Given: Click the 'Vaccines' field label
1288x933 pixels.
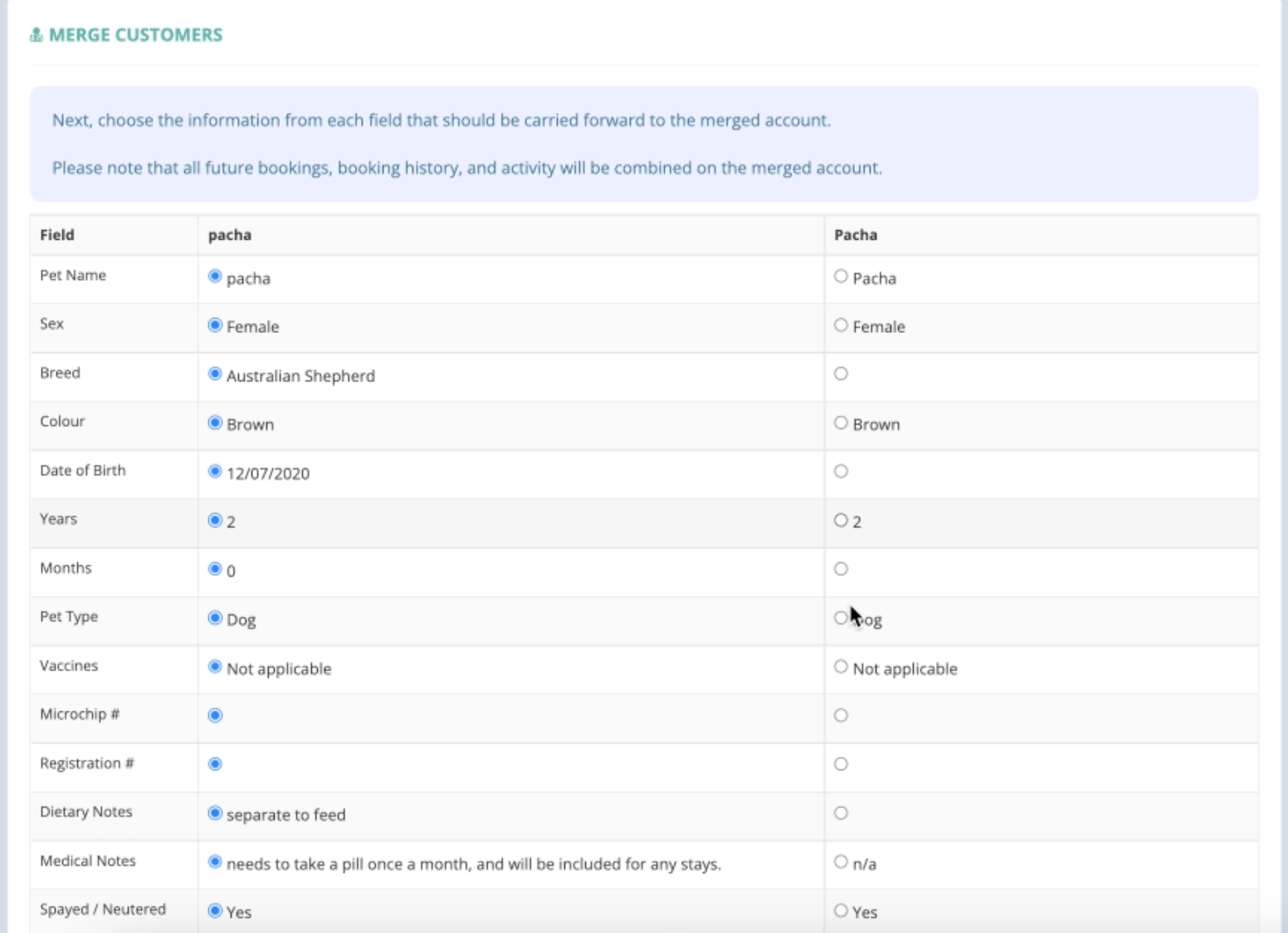Looking at the screenshot, I should click(69, 666).
